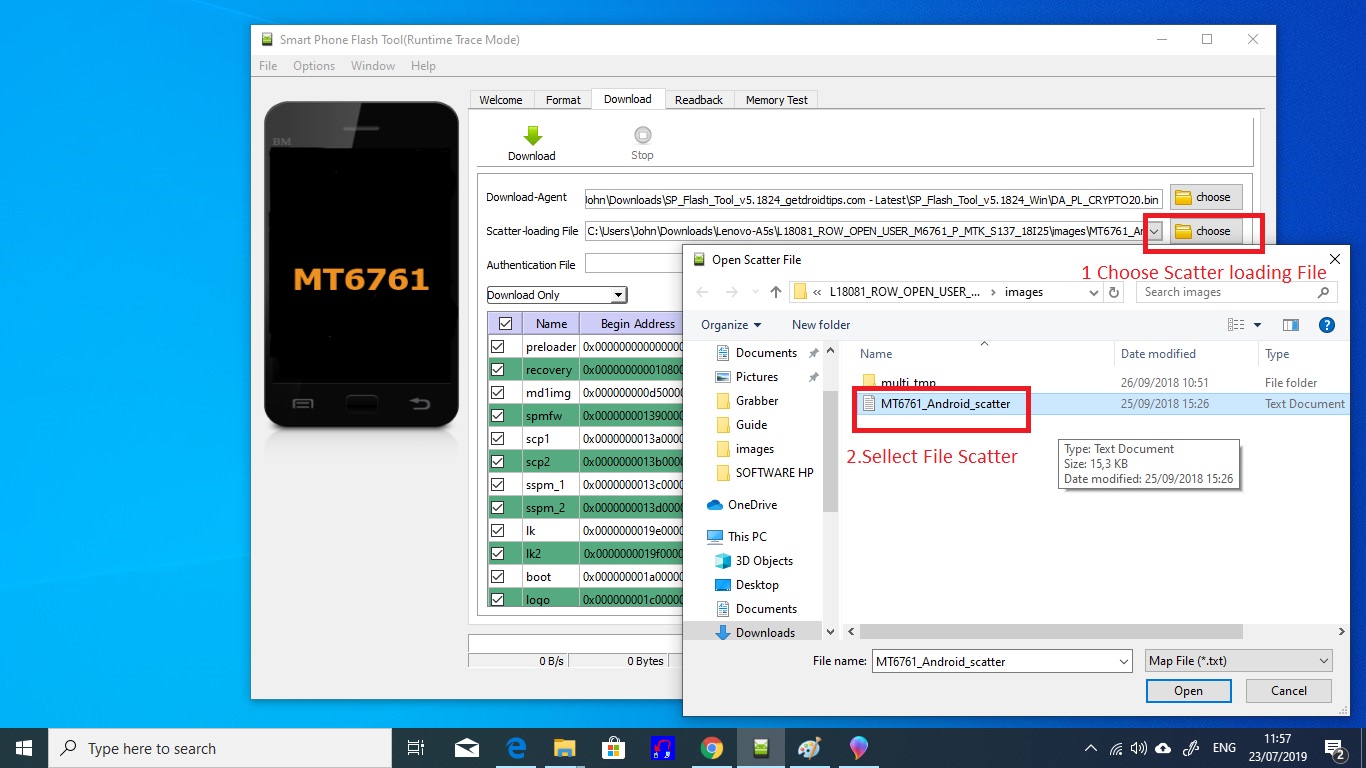Switch to the Format tab
Screen dimensions: 1366x768
click(x=563, y=100)
